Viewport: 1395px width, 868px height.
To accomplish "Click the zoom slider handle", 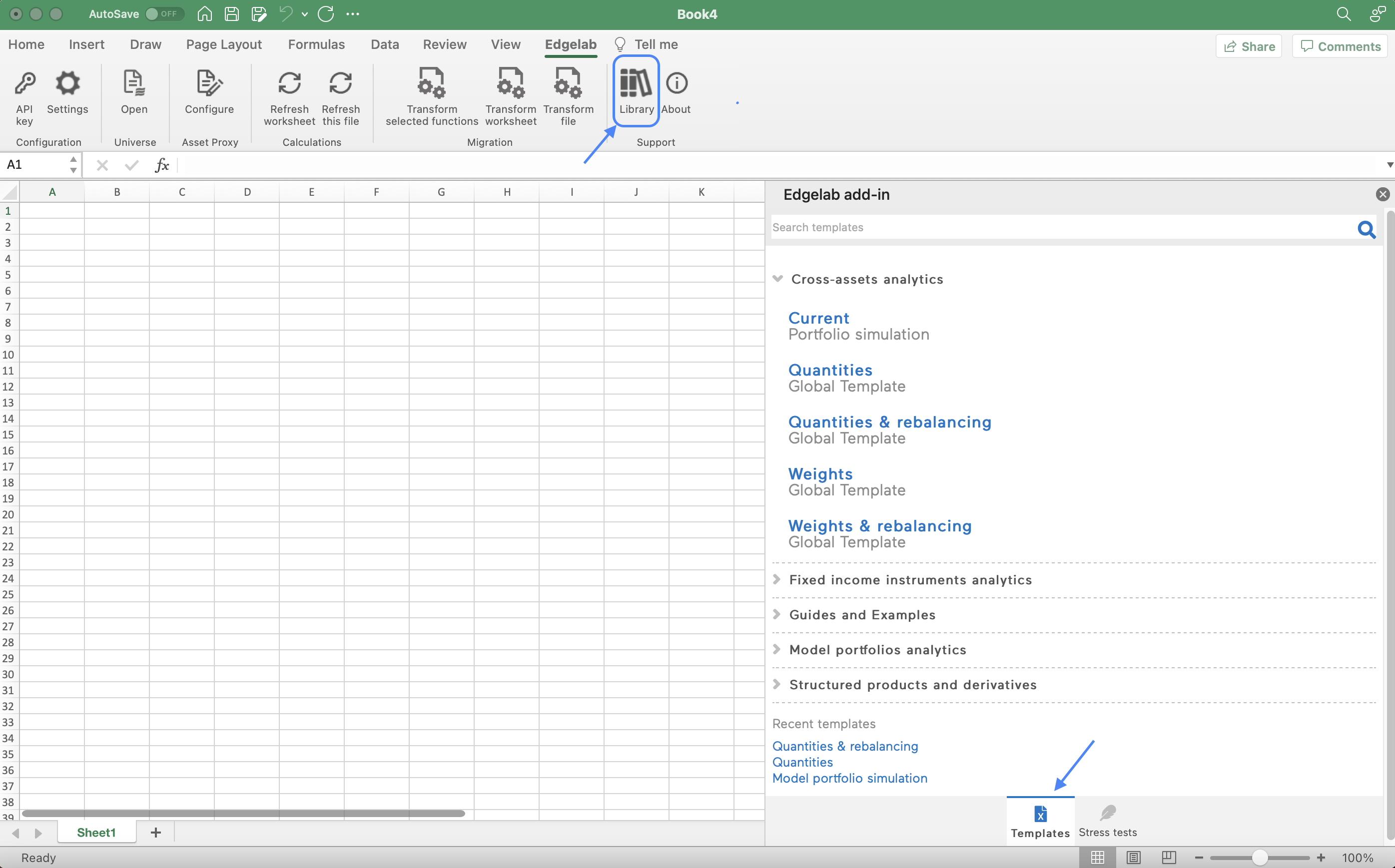I will 1260,858.
